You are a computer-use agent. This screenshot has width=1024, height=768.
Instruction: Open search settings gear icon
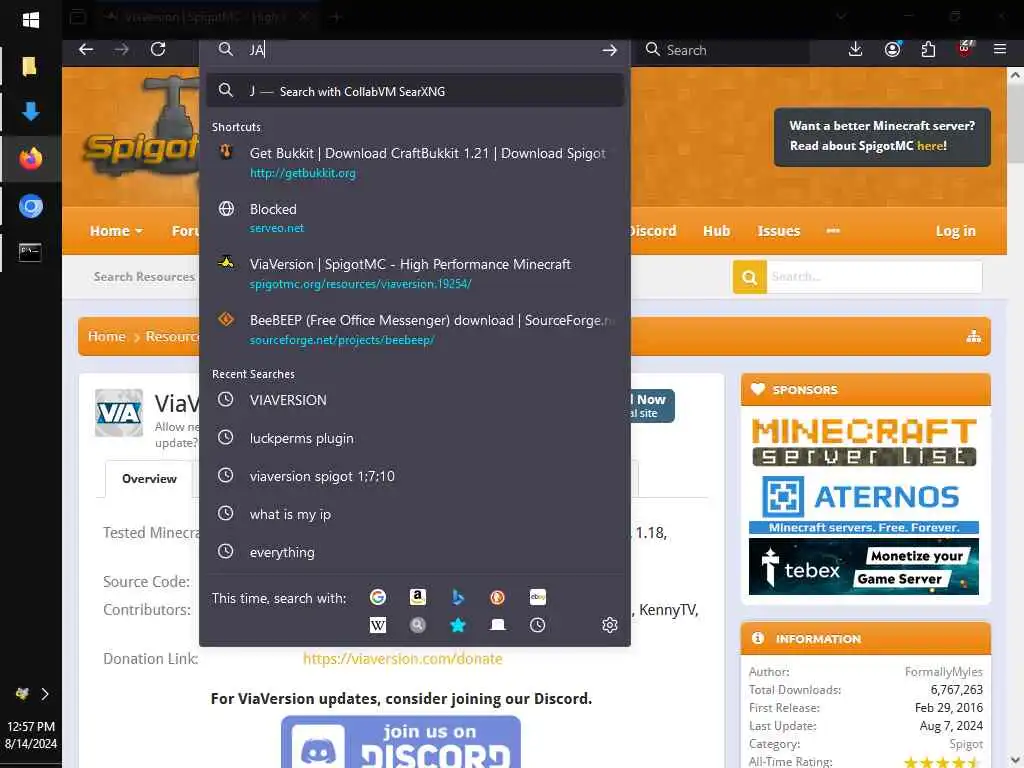click(609, 625)
